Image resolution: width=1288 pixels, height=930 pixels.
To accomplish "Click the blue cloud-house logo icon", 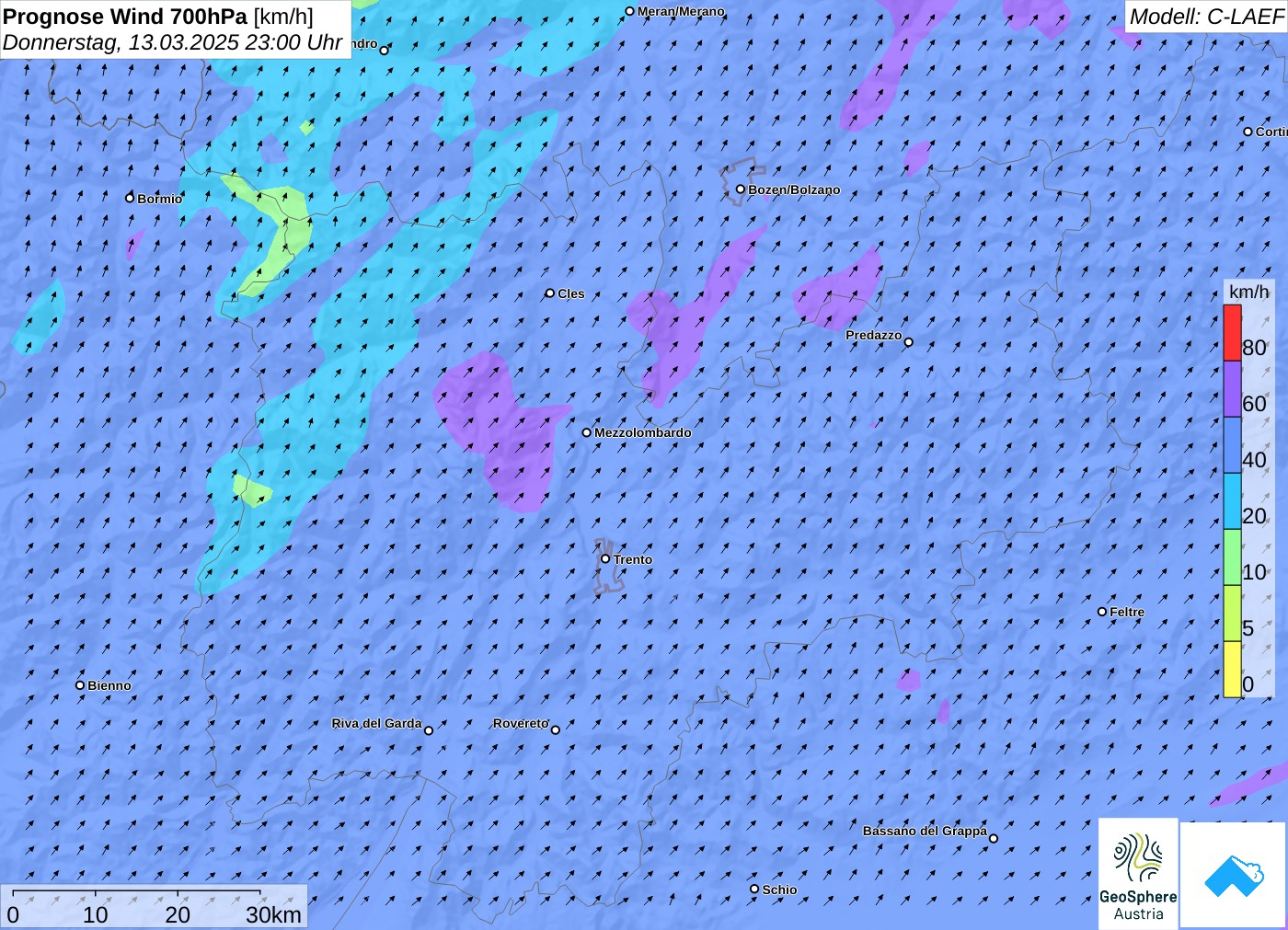I will 1234,875.
